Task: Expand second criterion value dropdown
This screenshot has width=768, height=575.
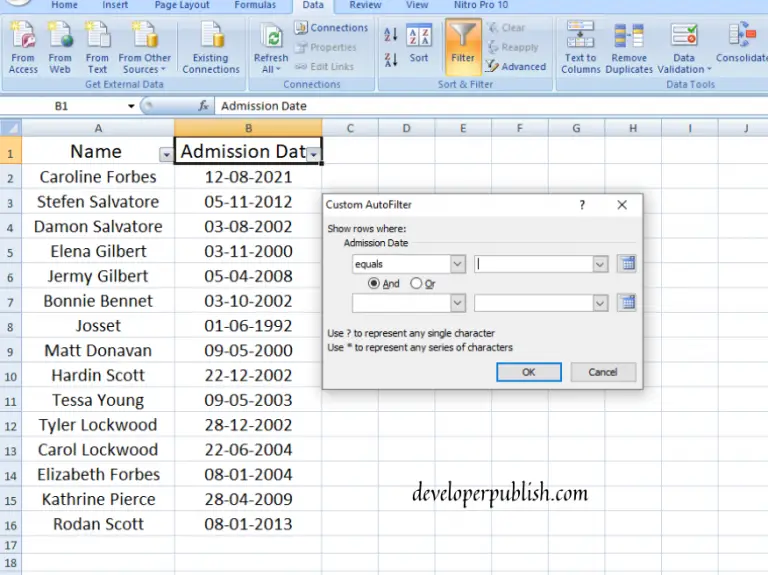Action: pyautogui.click(x=600, y=303)
